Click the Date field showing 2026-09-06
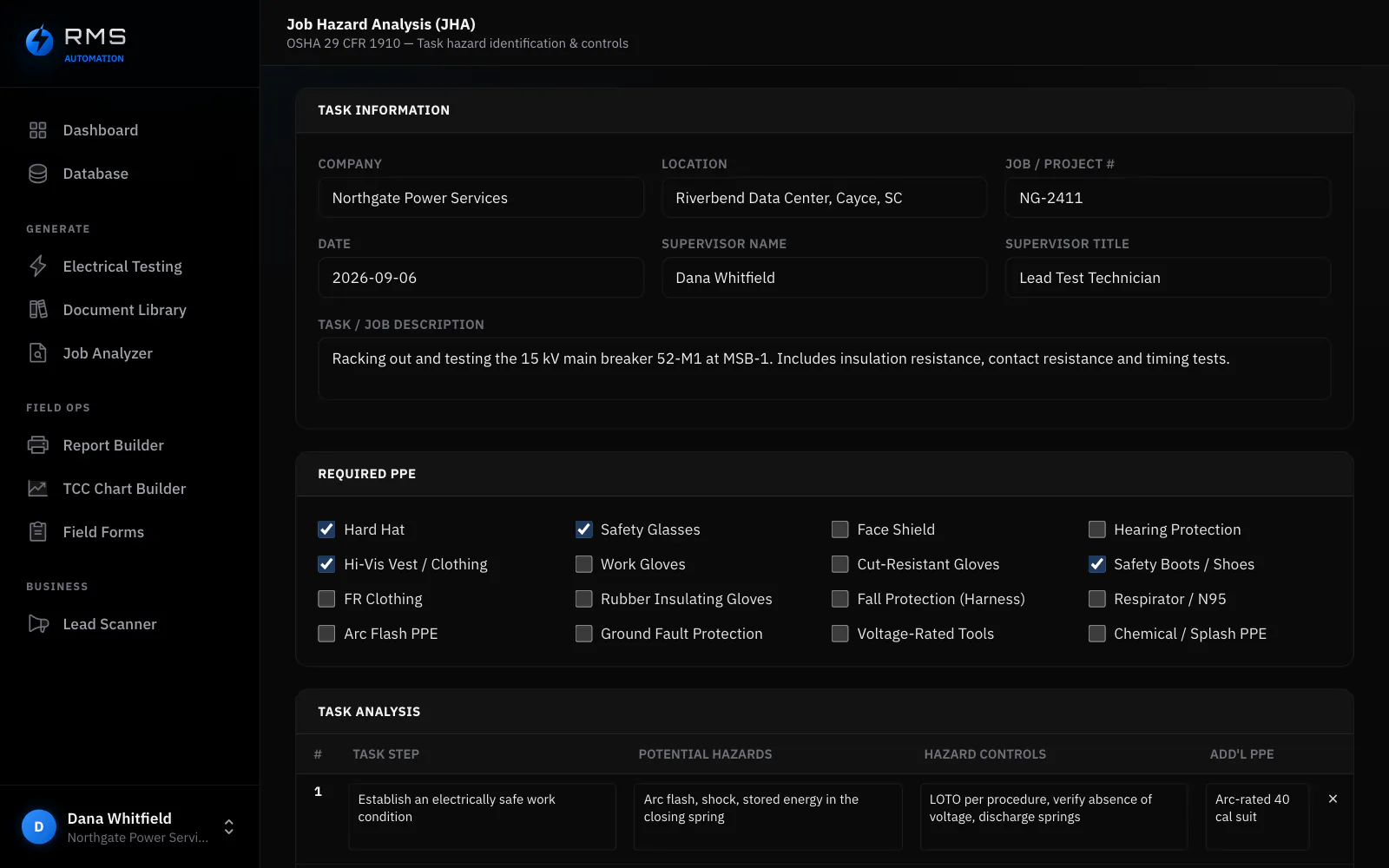This screenshot has width=1389, height=868. (x=481, y=278)
